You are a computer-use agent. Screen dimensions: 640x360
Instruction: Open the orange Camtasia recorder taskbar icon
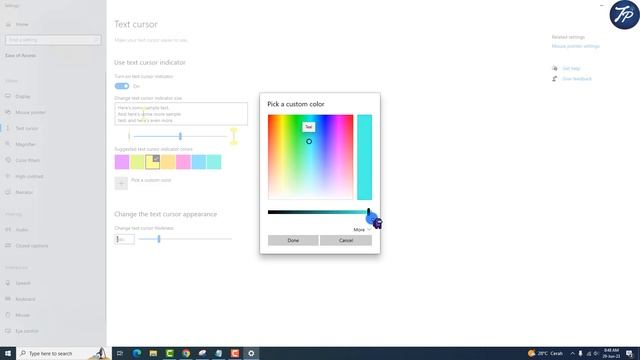pos(235,353)
